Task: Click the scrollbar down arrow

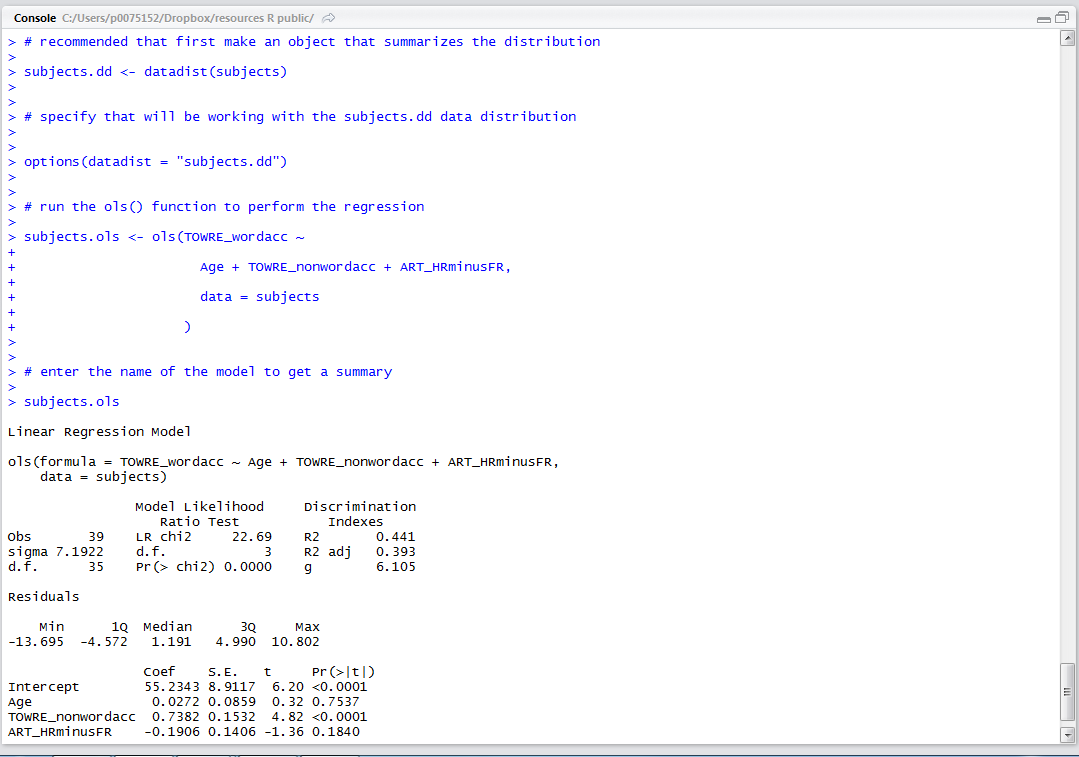Action: [1067, 735]
